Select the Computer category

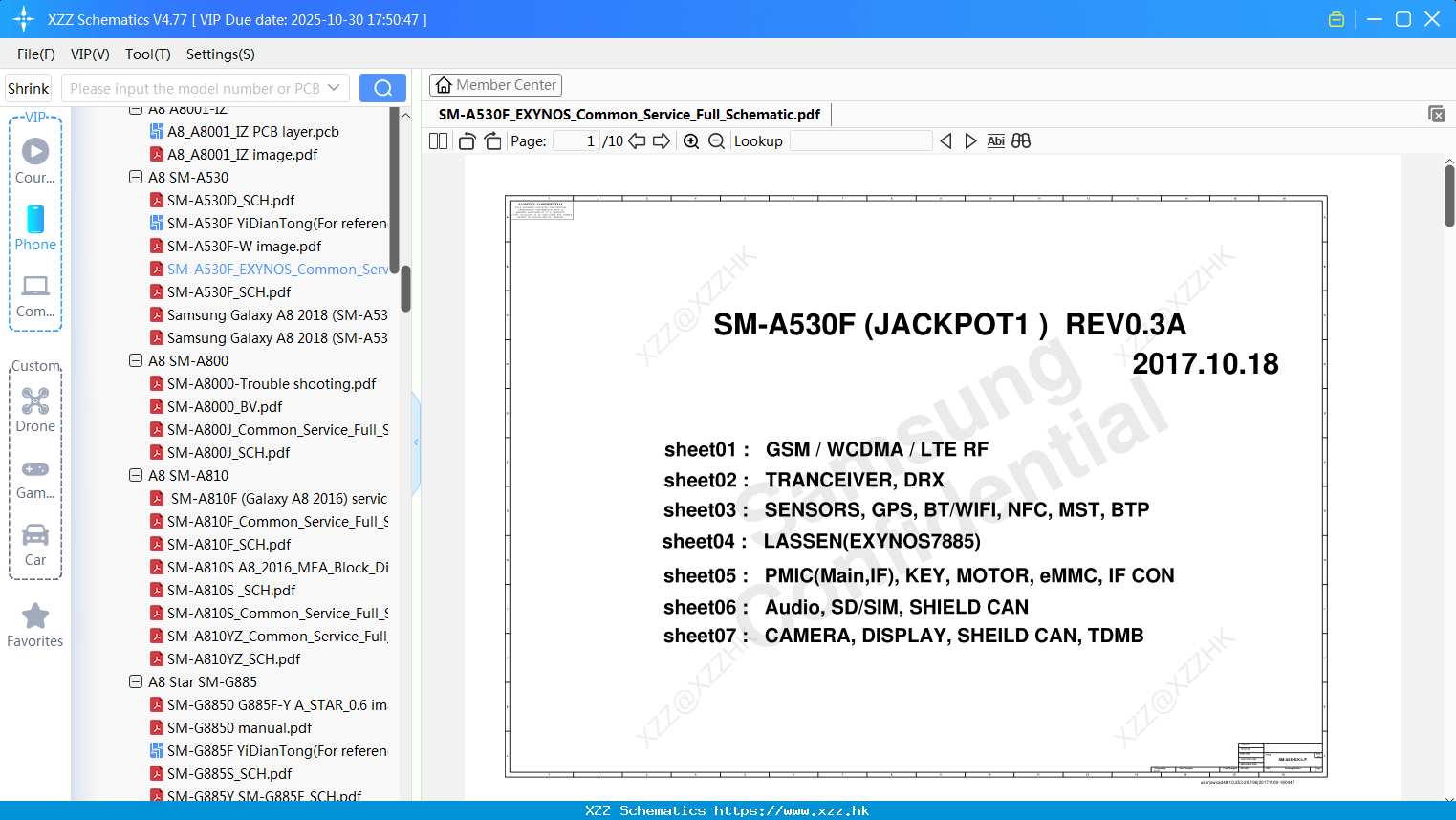coord(35,295)
